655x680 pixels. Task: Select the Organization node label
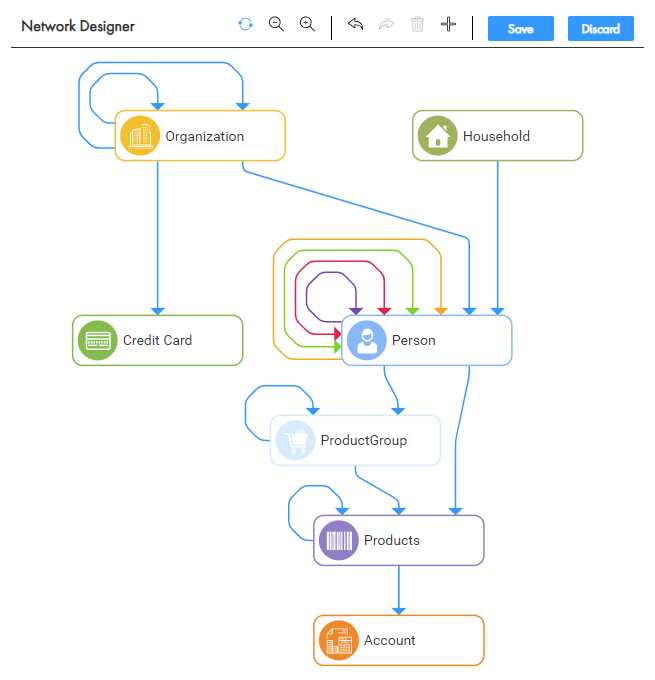point(205,137)
